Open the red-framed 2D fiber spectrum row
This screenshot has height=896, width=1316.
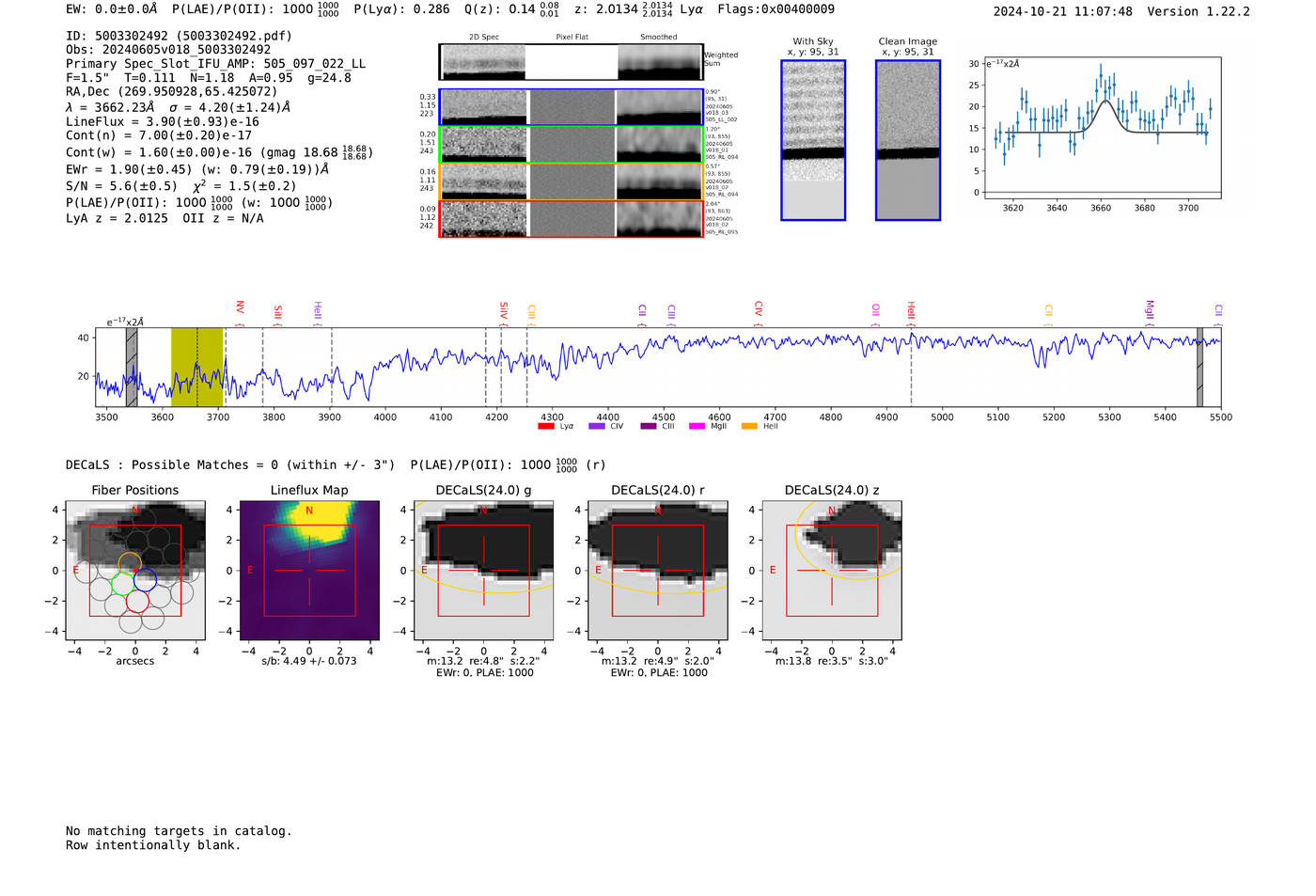[572, 219]
